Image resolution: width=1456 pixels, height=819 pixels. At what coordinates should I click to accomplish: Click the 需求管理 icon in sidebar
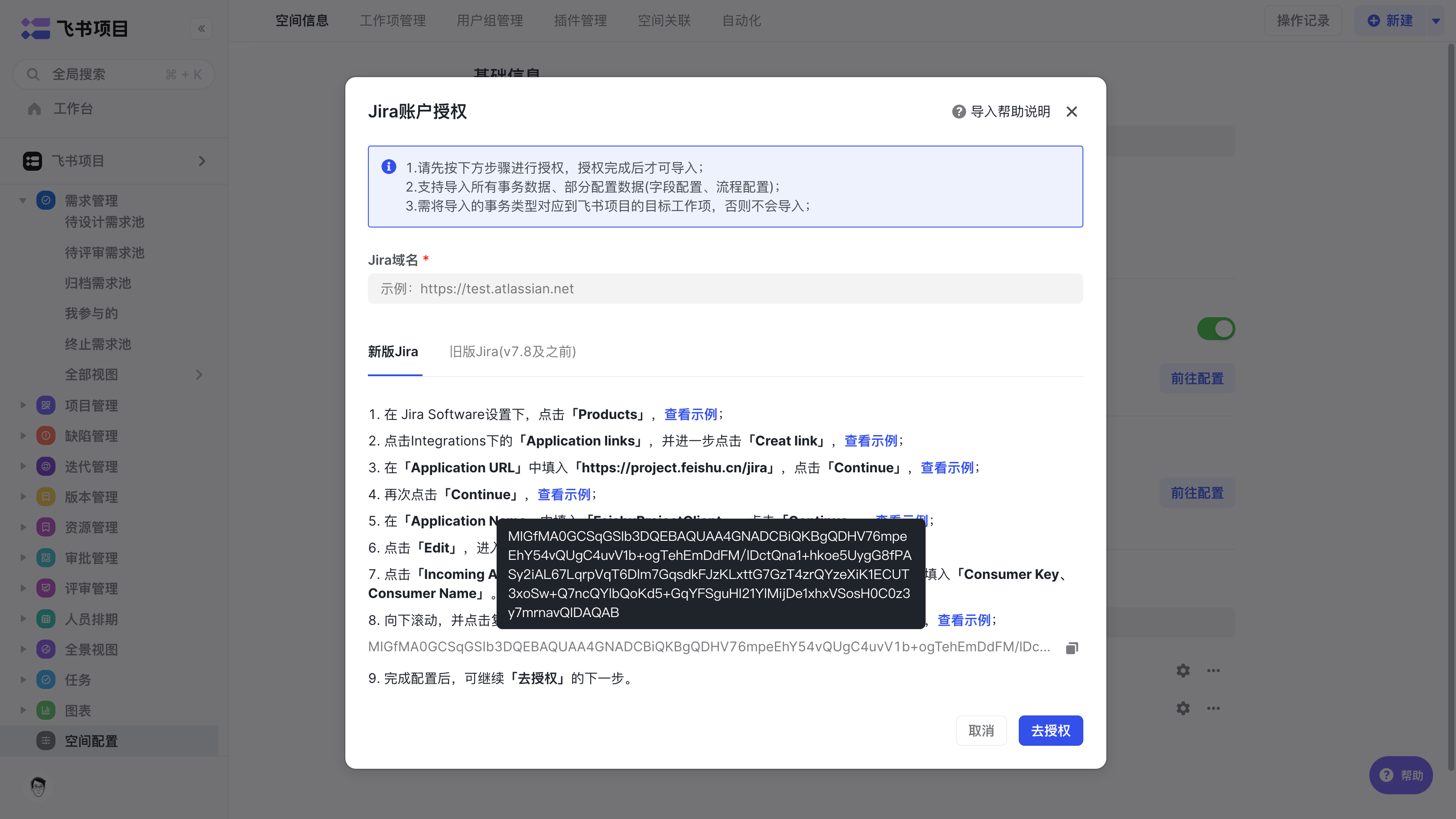pyautogui.click(x=46, y=200)
